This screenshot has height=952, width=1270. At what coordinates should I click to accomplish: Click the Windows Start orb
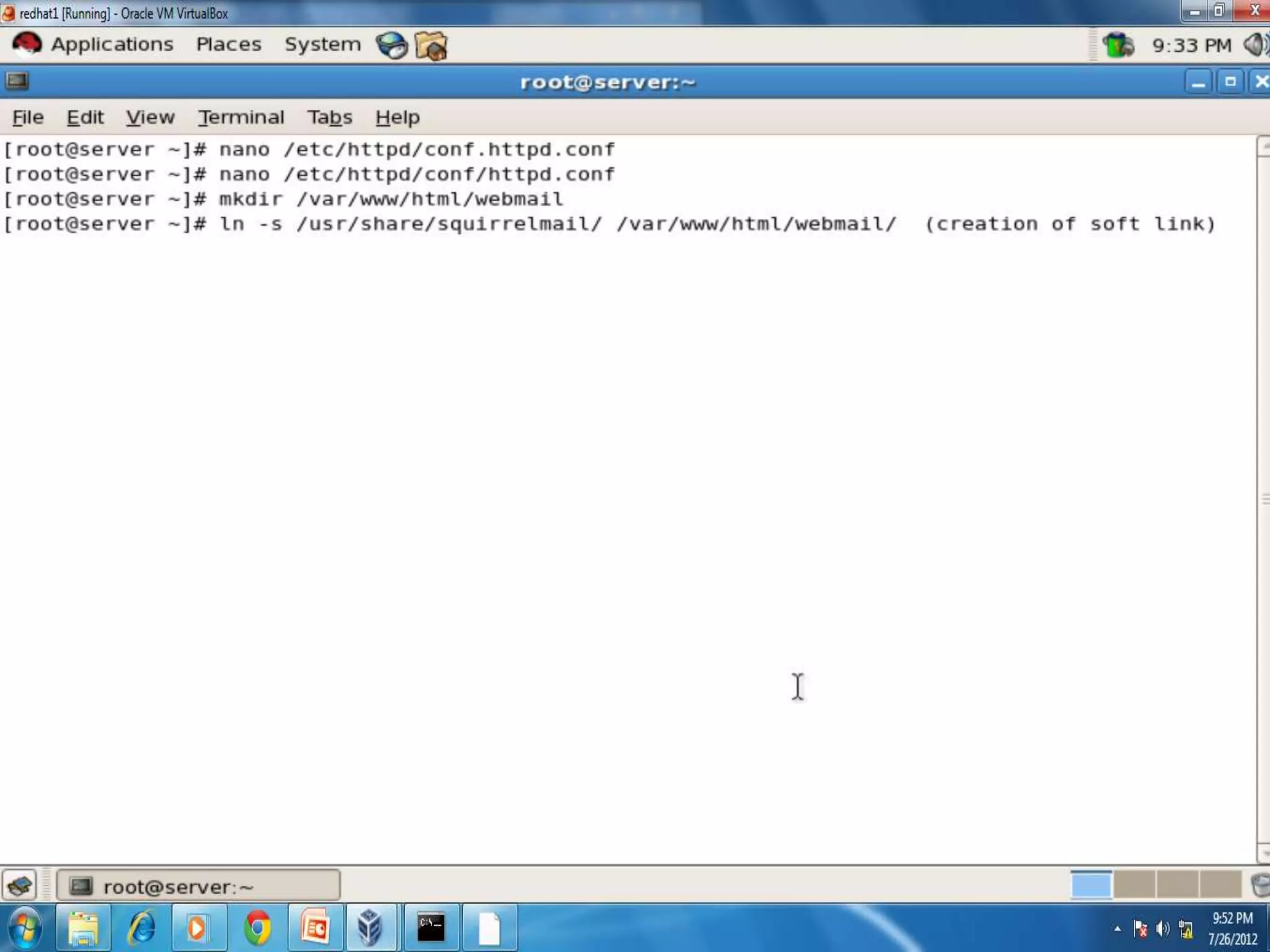click(x=25, y=928)
